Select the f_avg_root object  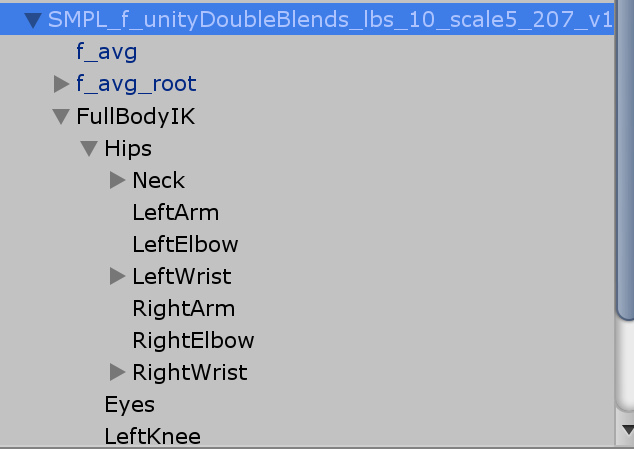click(x=136, y=84)
